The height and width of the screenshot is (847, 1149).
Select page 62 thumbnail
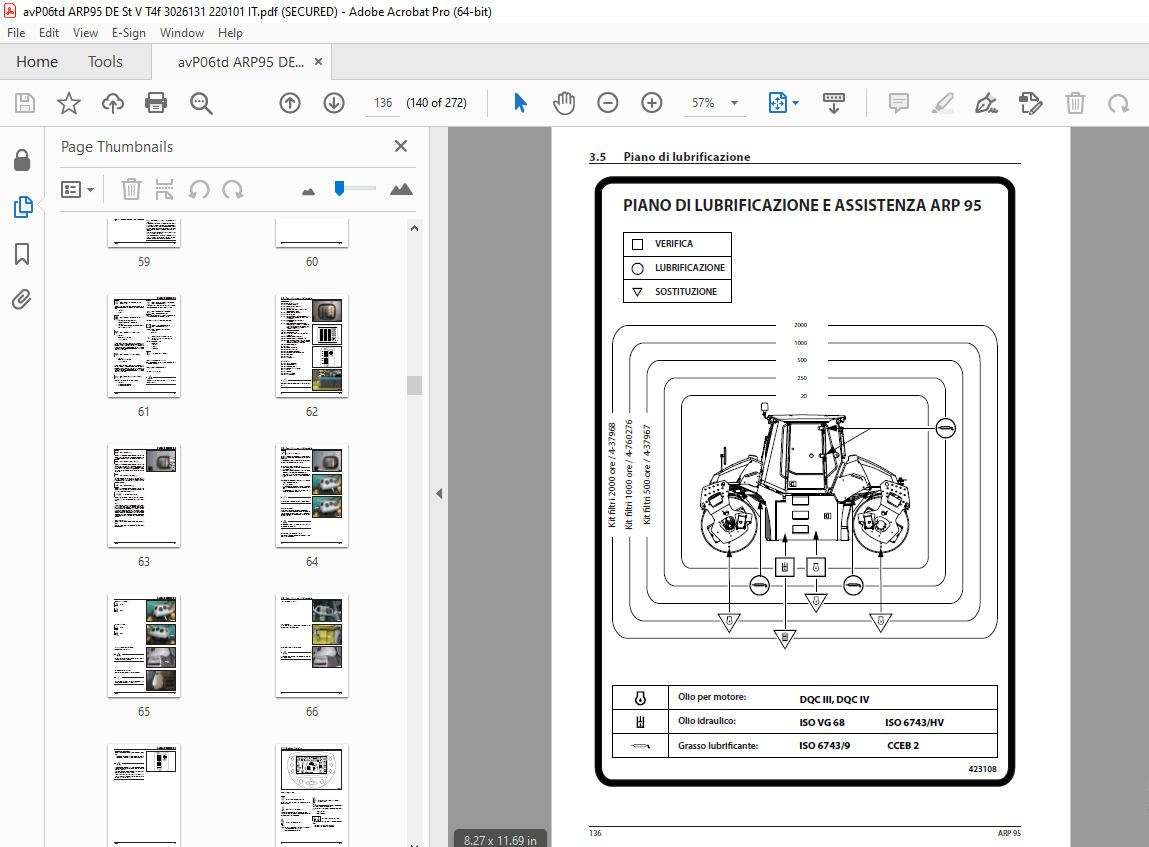(x=311, y=346)
